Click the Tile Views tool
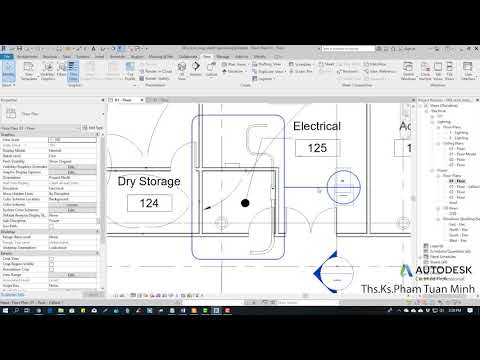 [450, 71]
